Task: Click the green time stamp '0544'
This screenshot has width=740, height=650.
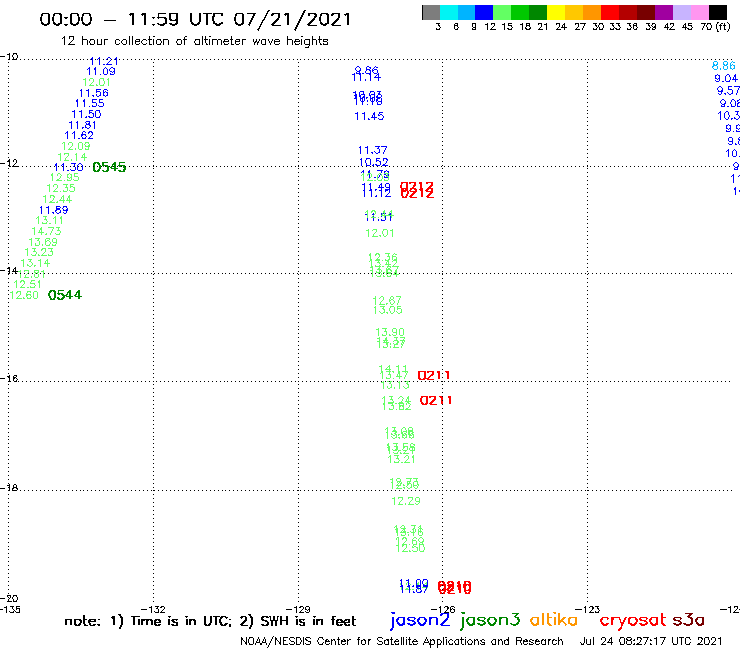Action: point(65,295)
